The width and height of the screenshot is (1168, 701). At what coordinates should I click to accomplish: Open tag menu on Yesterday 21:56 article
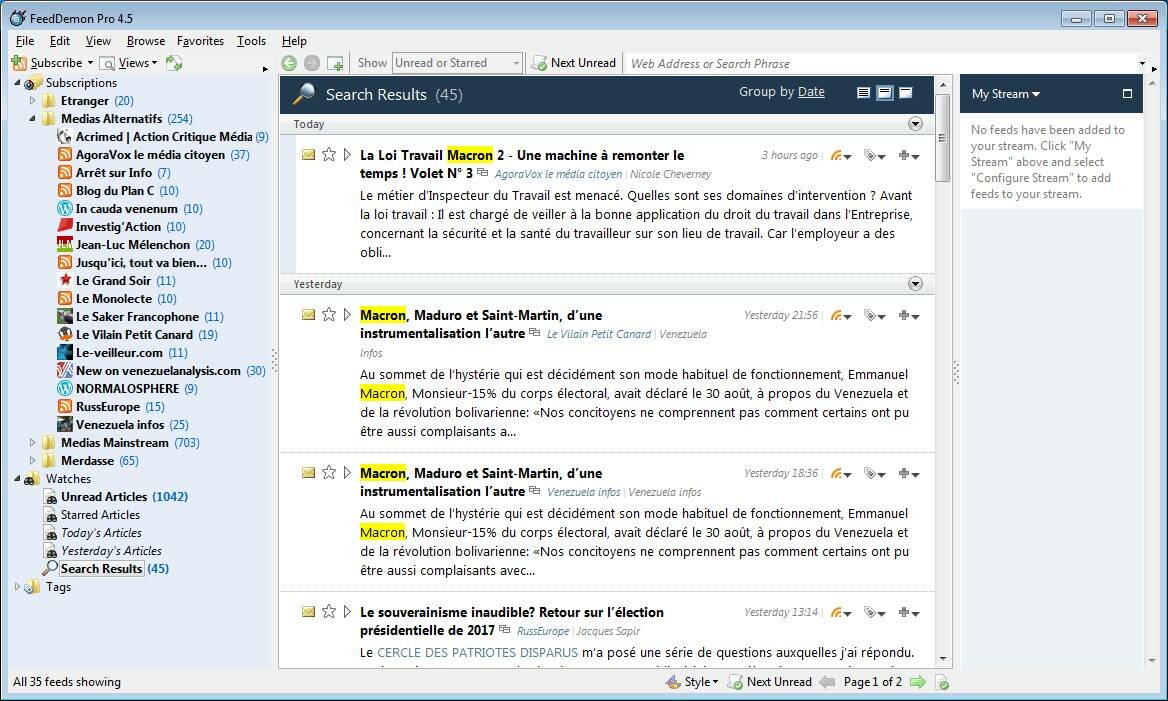(x=875, y=316)
